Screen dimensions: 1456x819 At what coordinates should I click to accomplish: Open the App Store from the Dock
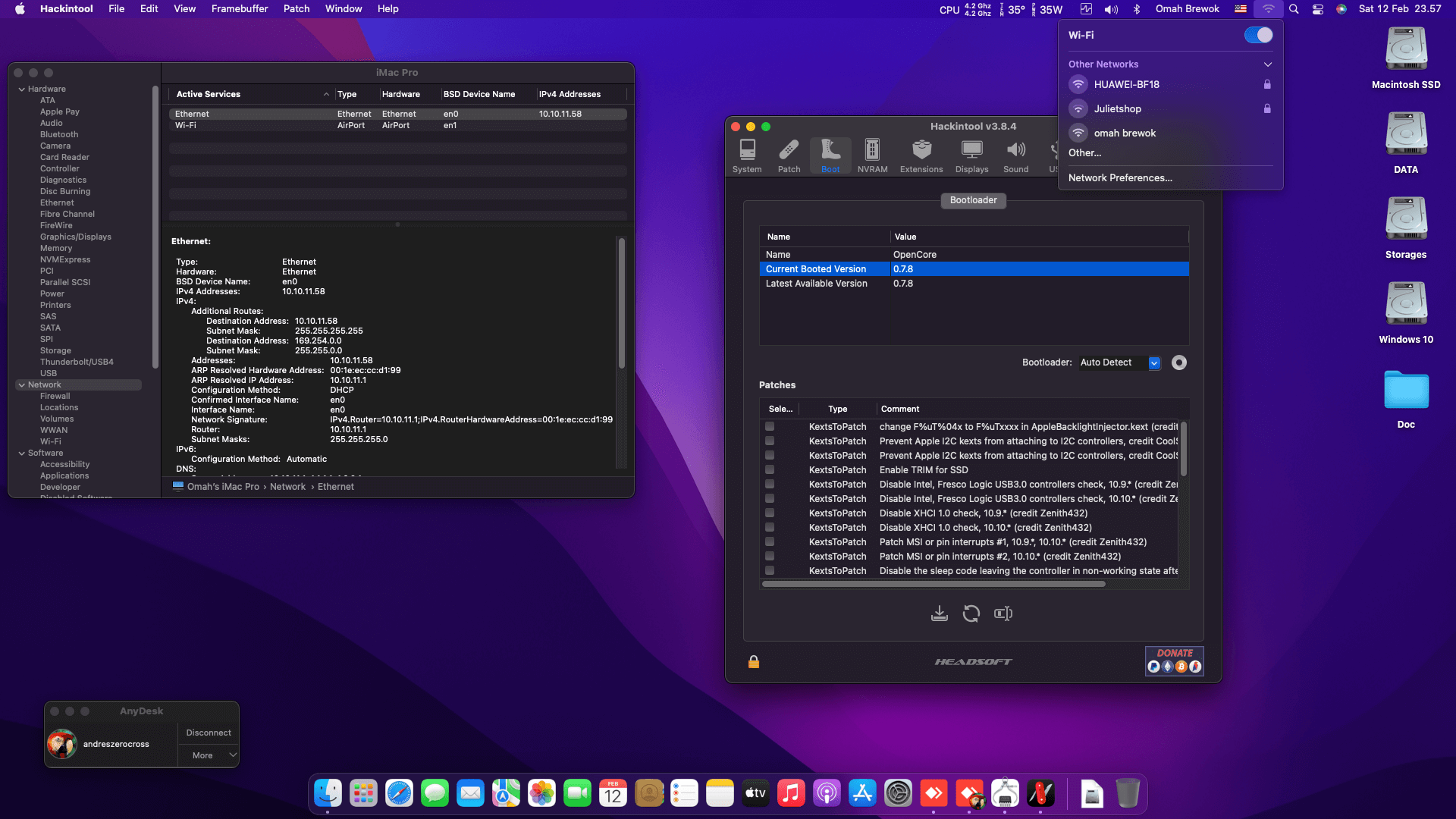pyautogui.click(x=862, y=793)
